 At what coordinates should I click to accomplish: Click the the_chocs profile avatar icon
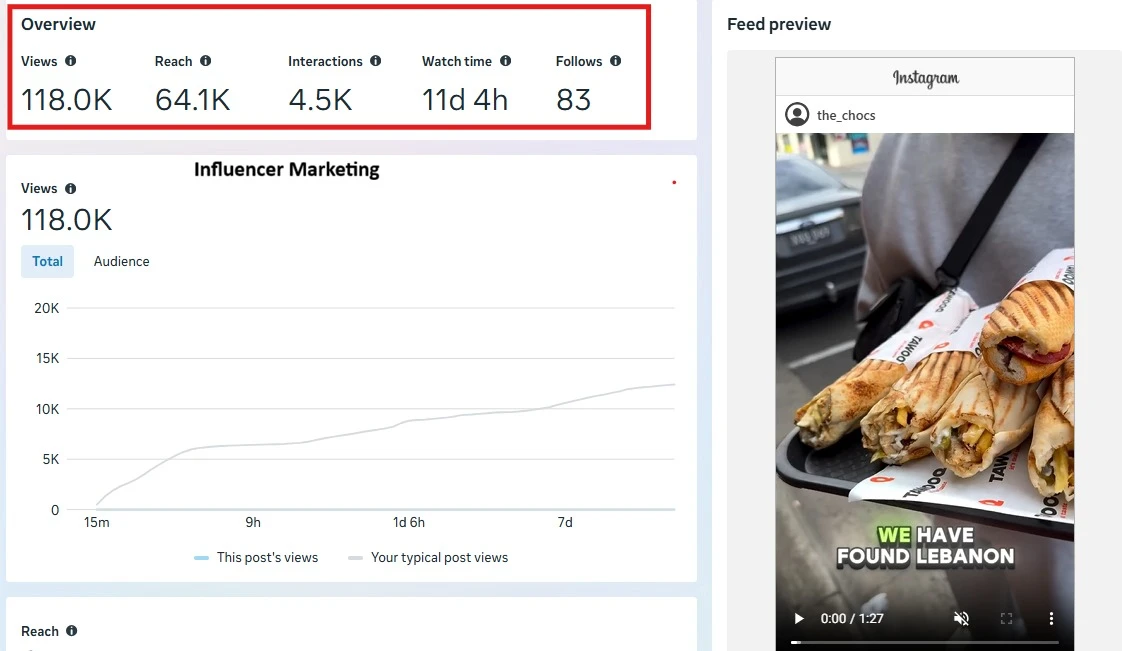[x=796, y=114]
